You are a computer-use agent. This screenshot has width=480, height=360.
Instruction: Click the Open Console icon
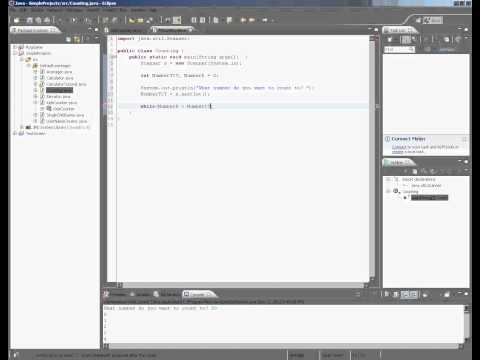pyautogui.click(x=447, y=294)
